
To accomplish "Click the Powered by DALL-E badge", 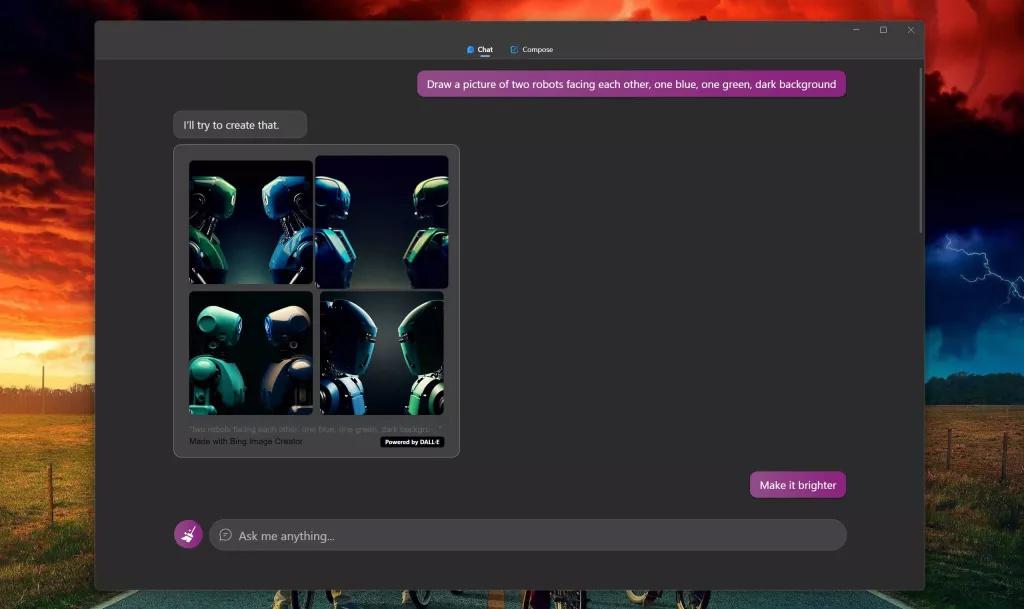I will pos(412,442).
